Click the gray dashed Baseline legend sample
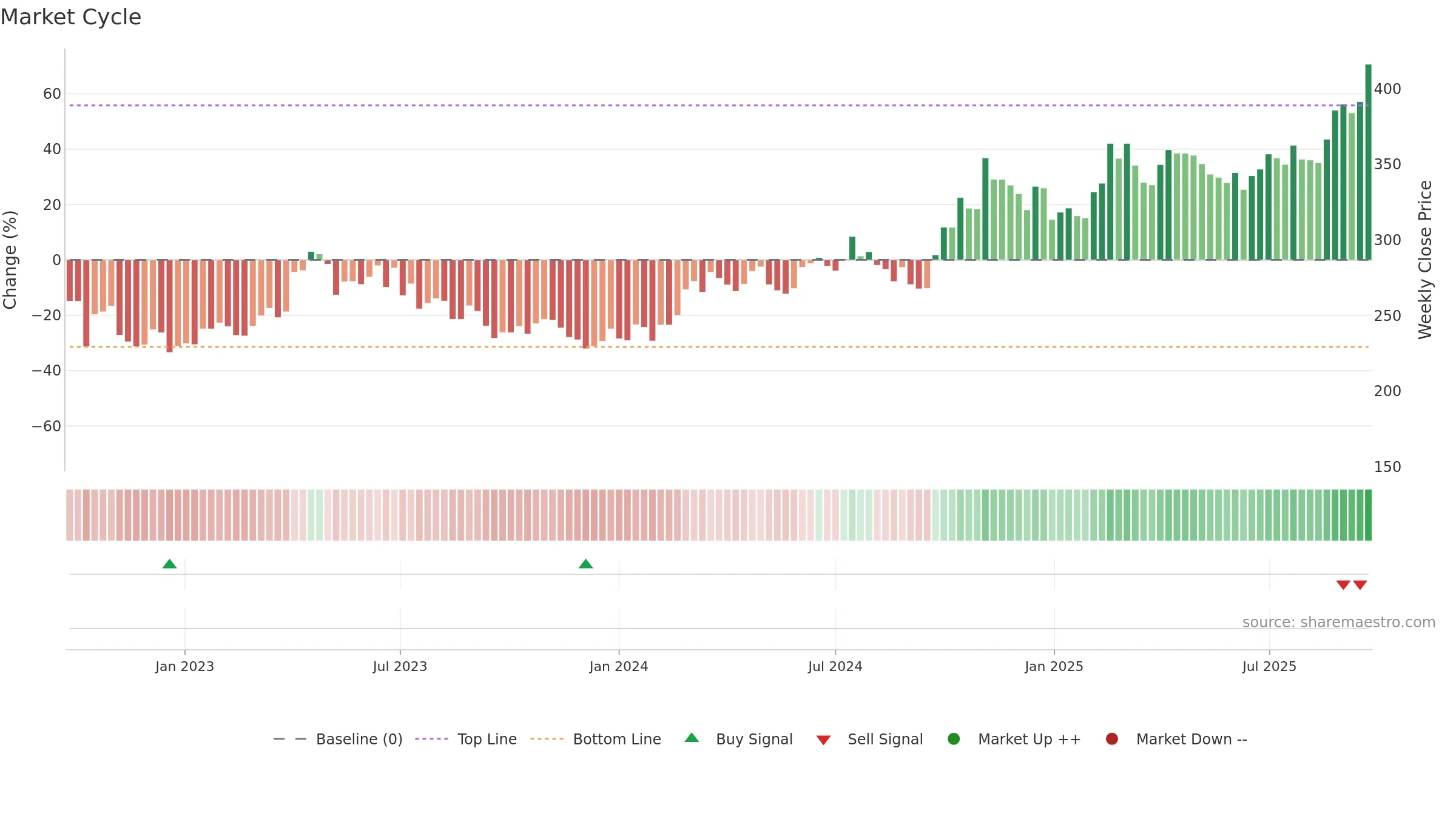 click(x=290, y=739)
